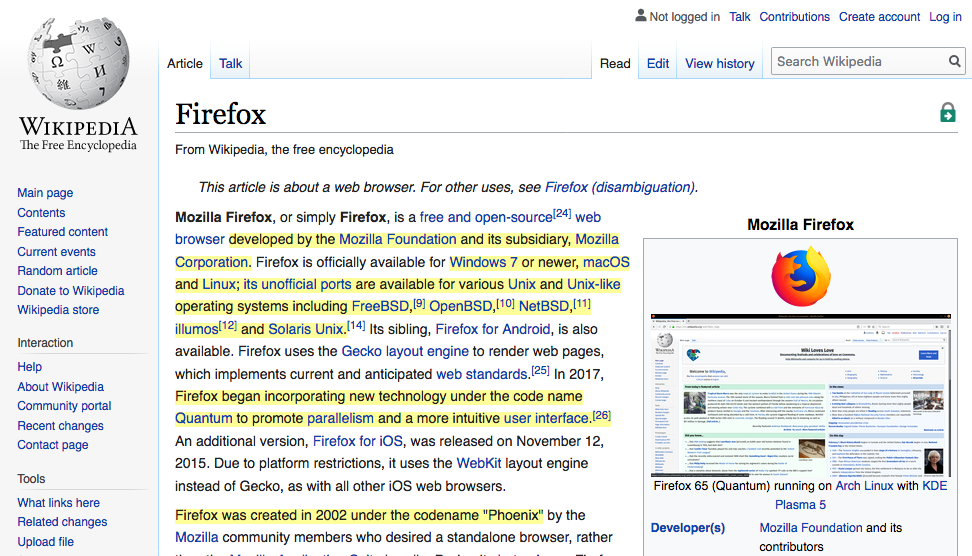Click the Log in link
Screen dimensions: 972x556
pyautogui.click(x=945, y=17)
